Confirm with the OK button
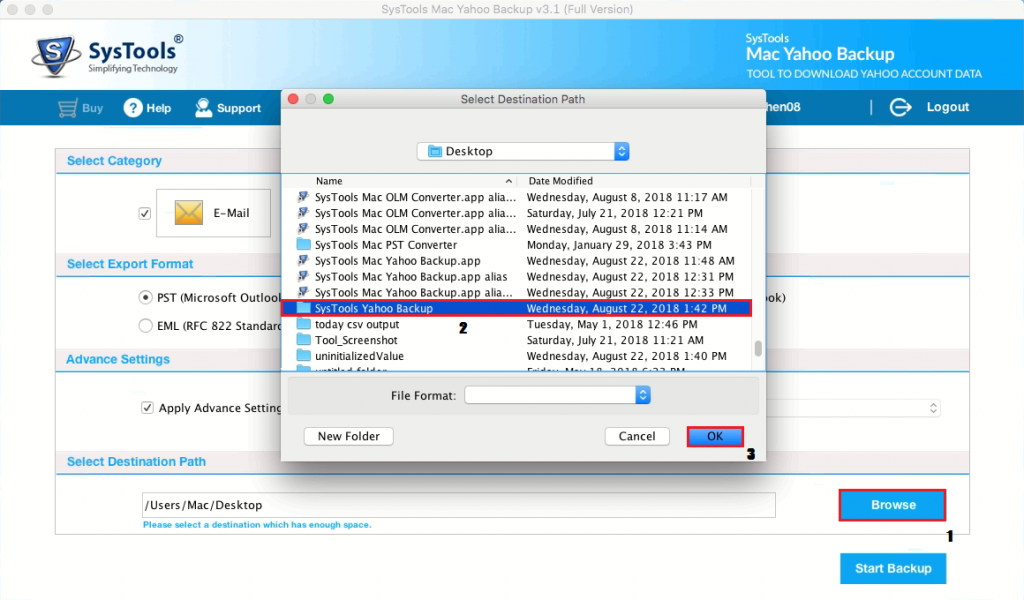Image resolution: width=1024 pixels, height=600 pixels. tap(715, 436)
